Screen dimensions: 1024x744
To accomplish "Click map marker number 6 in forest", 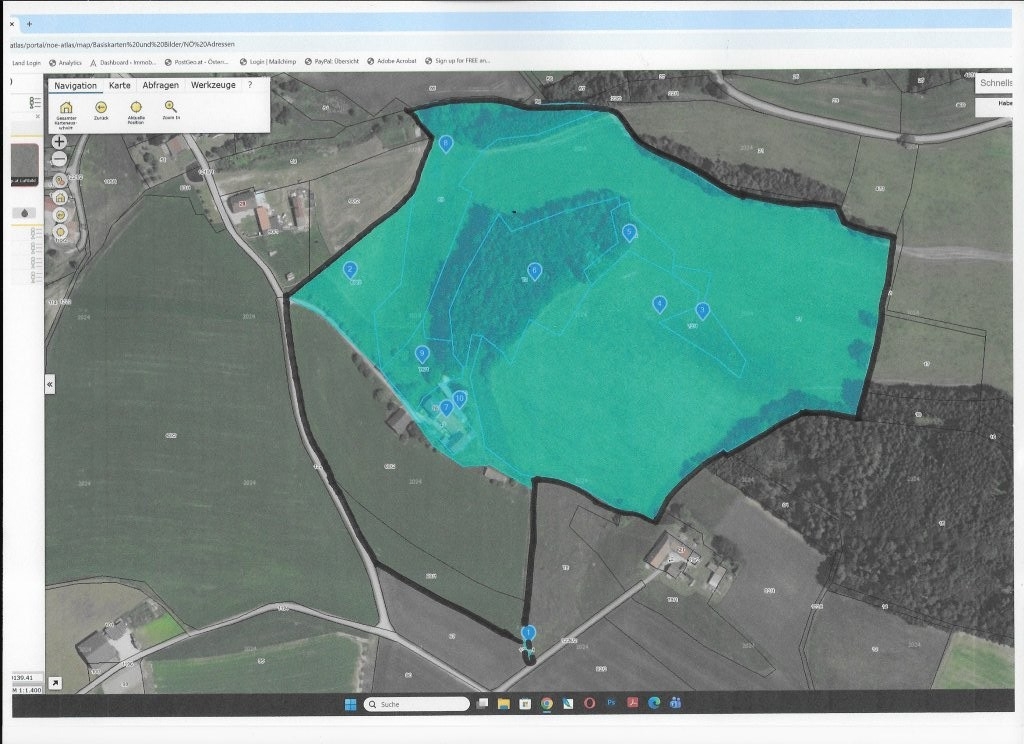I will [534, 271].
